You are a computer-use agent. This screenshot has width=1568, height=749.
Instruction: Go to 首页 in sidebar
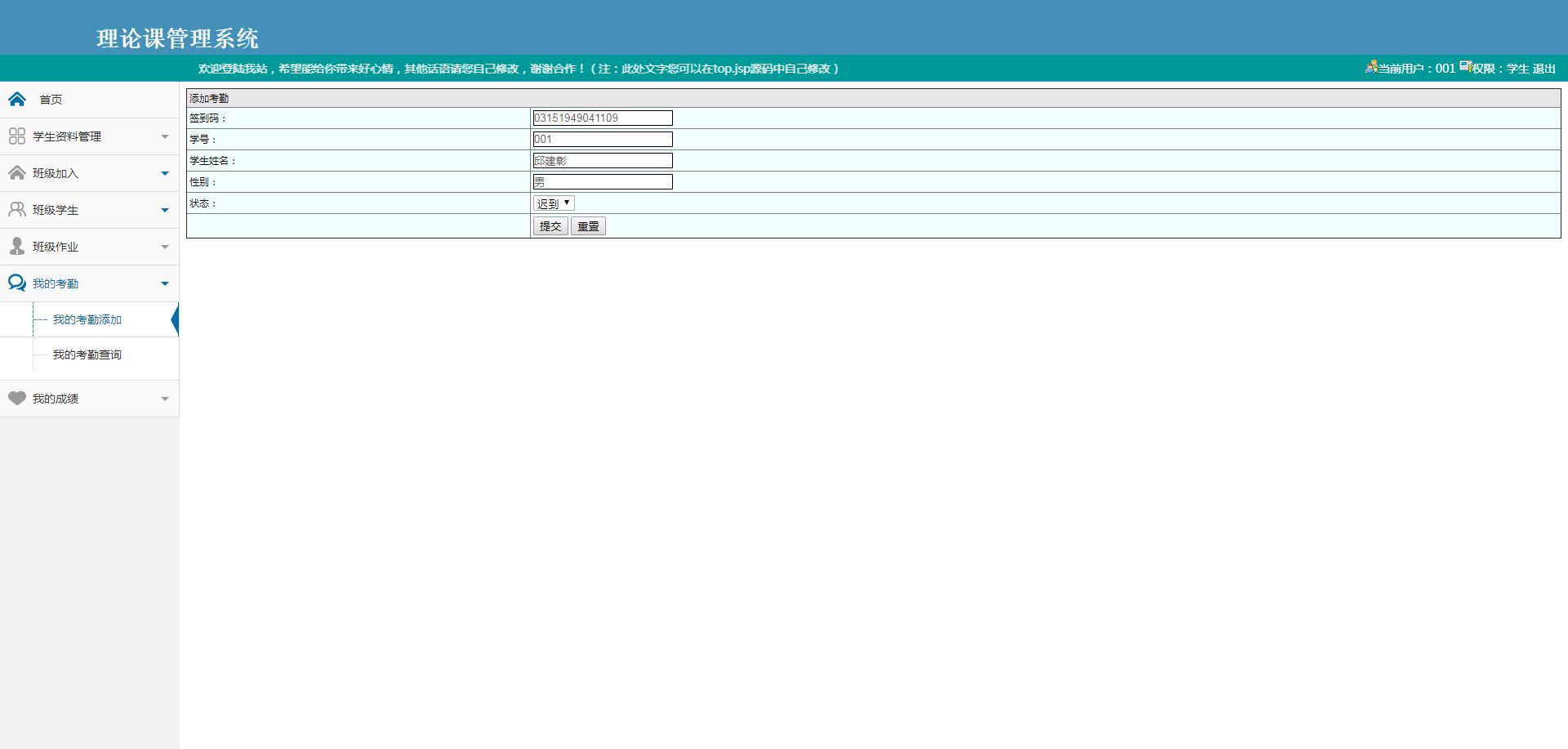tap(51, 100)
